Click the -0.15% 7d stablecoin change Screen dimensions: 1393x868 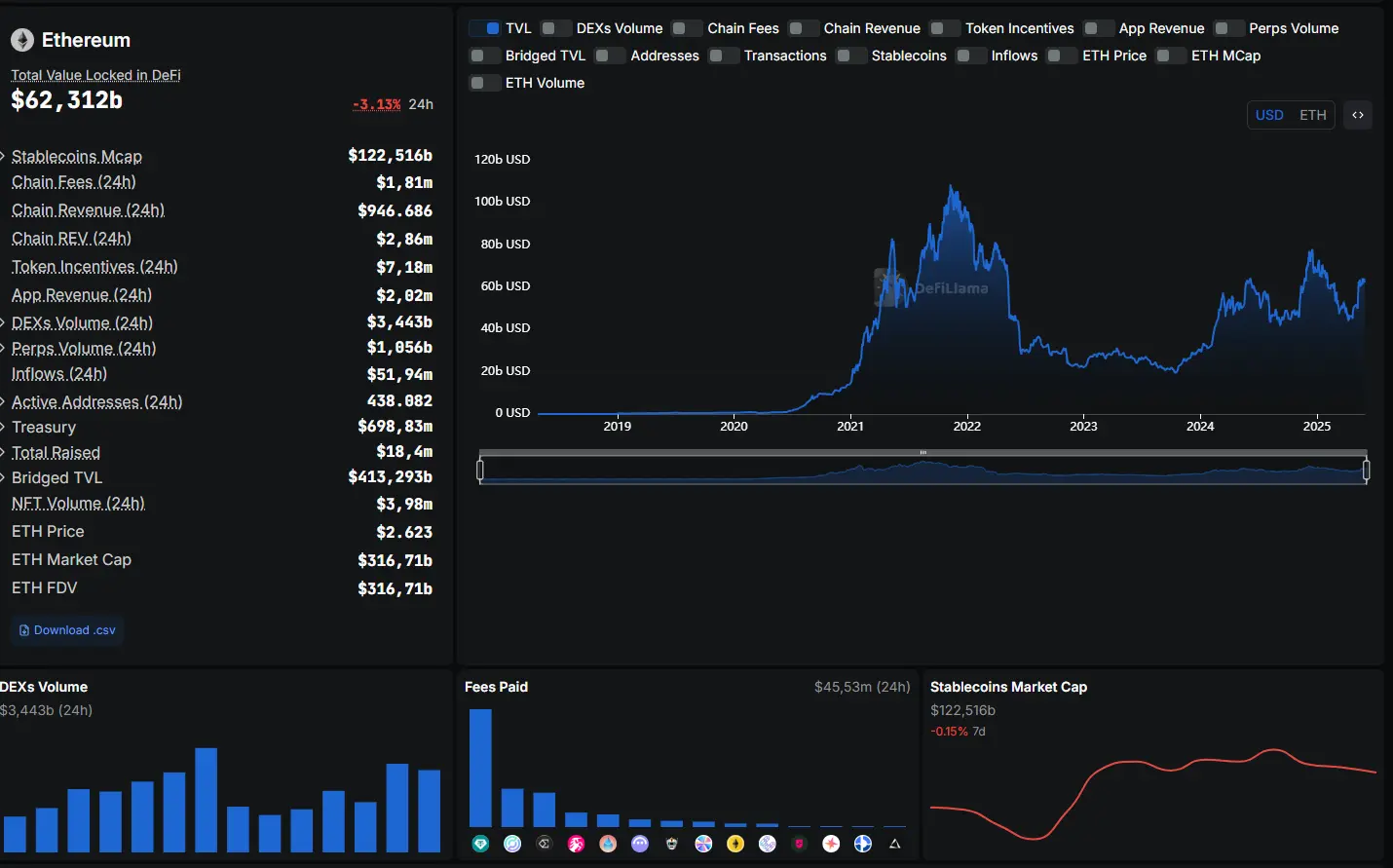958,732
